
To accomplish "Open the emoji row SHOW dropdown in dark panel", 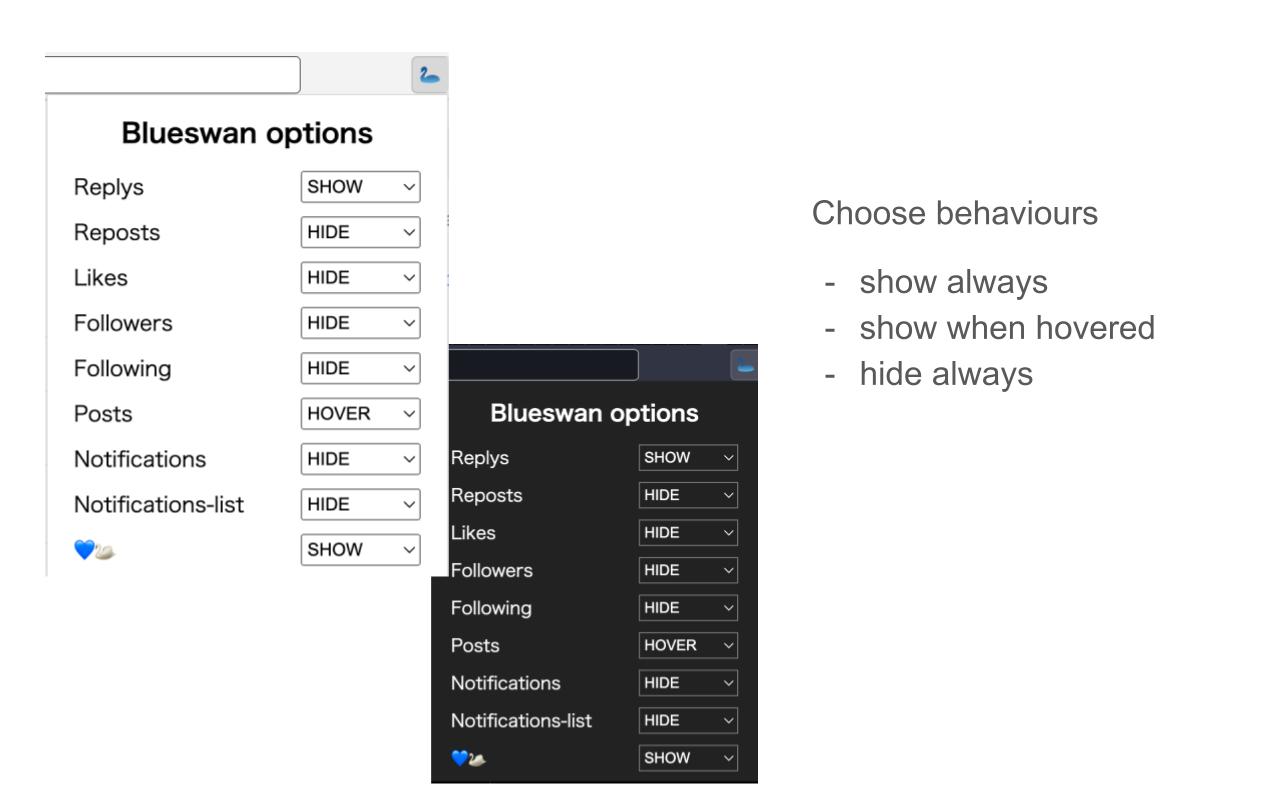I will click(x=688, y=757).
